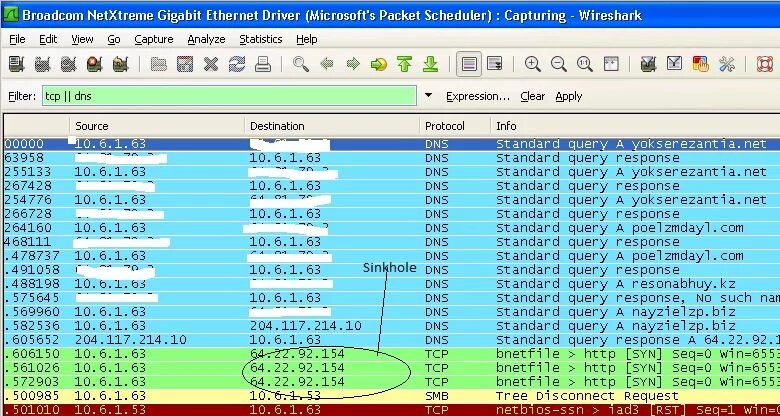Sort by the Source column header

(157, 126)
